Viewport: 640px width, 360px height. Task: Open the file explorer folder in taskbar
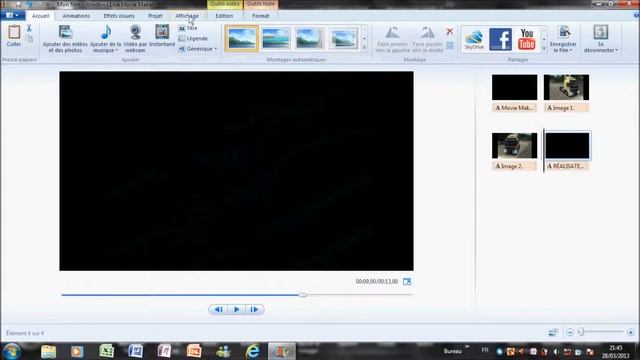pyautogui.click(x=48, y=351)
